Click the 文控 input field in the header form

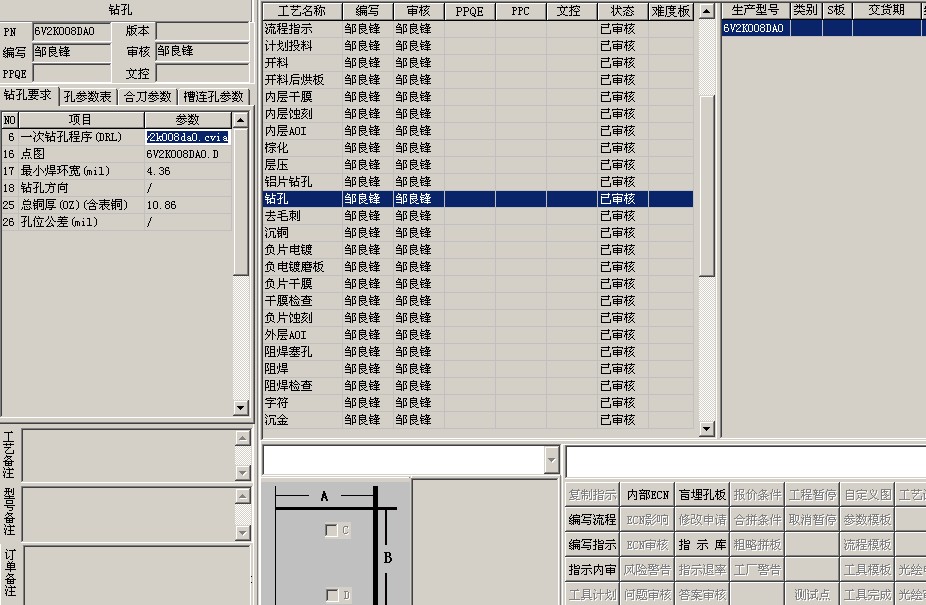coord(203,73)
